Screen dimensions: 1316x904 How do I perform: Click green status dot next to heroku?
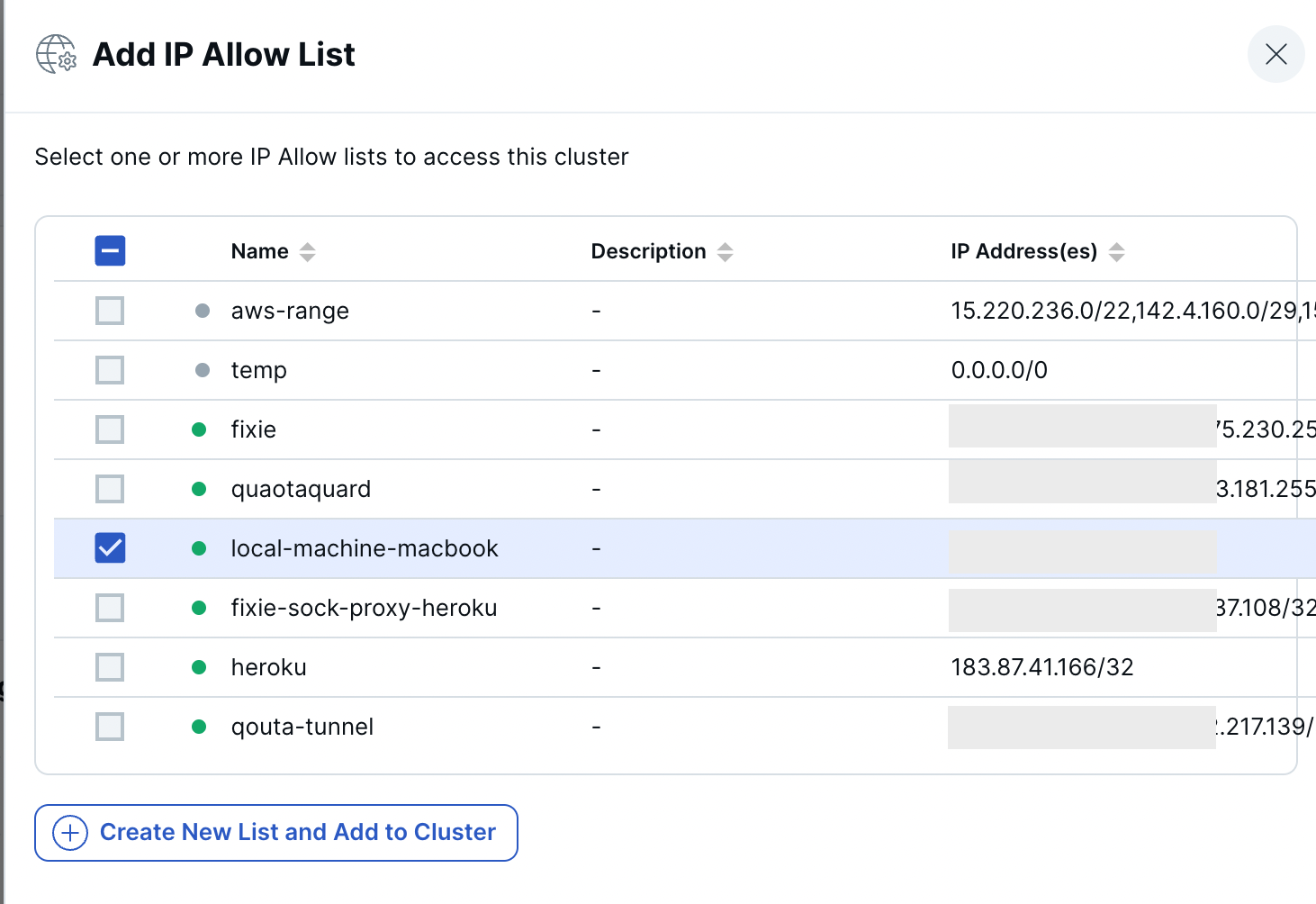(200, 667)
